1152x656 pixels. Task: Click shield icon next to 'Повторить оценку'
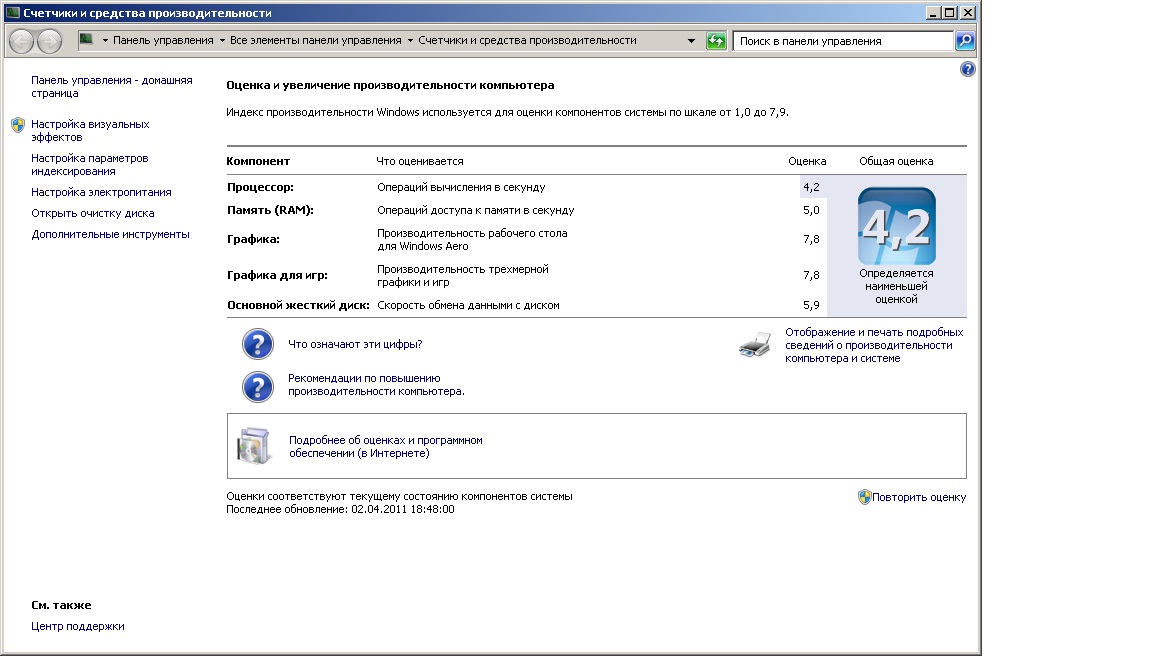[x=864, y=497]
